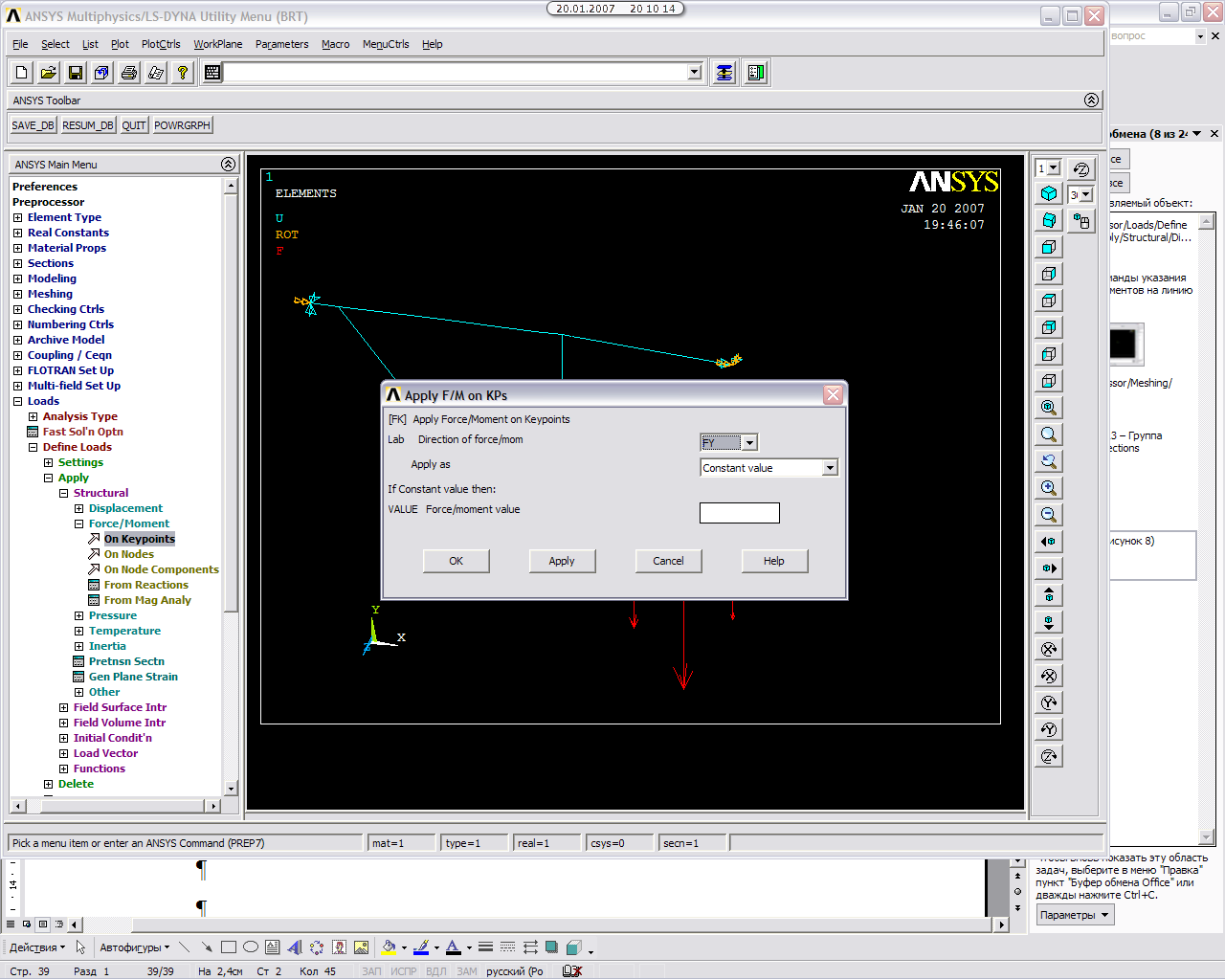
Task: Click the Back Up Zoom icon
Action: click(1049, 461)
